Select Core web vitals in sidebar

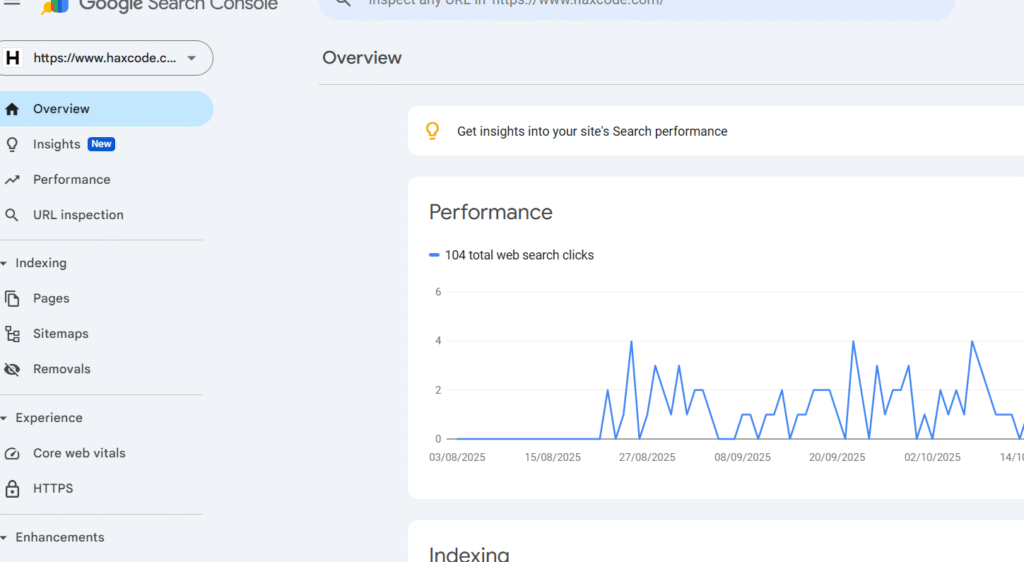point(79,454)
